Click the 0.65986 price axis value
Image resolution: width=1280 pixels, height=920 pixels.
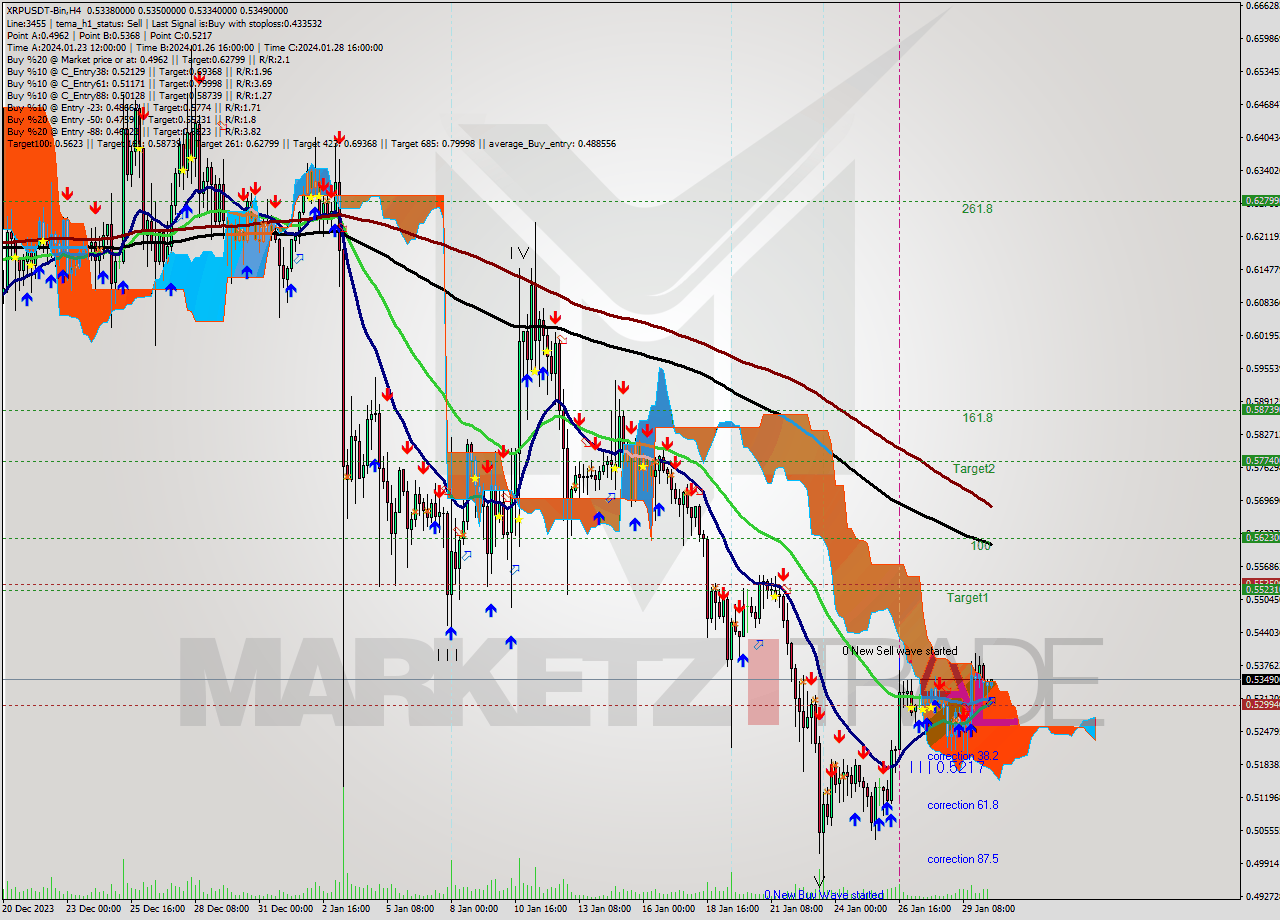click(x=1262, y=39)
